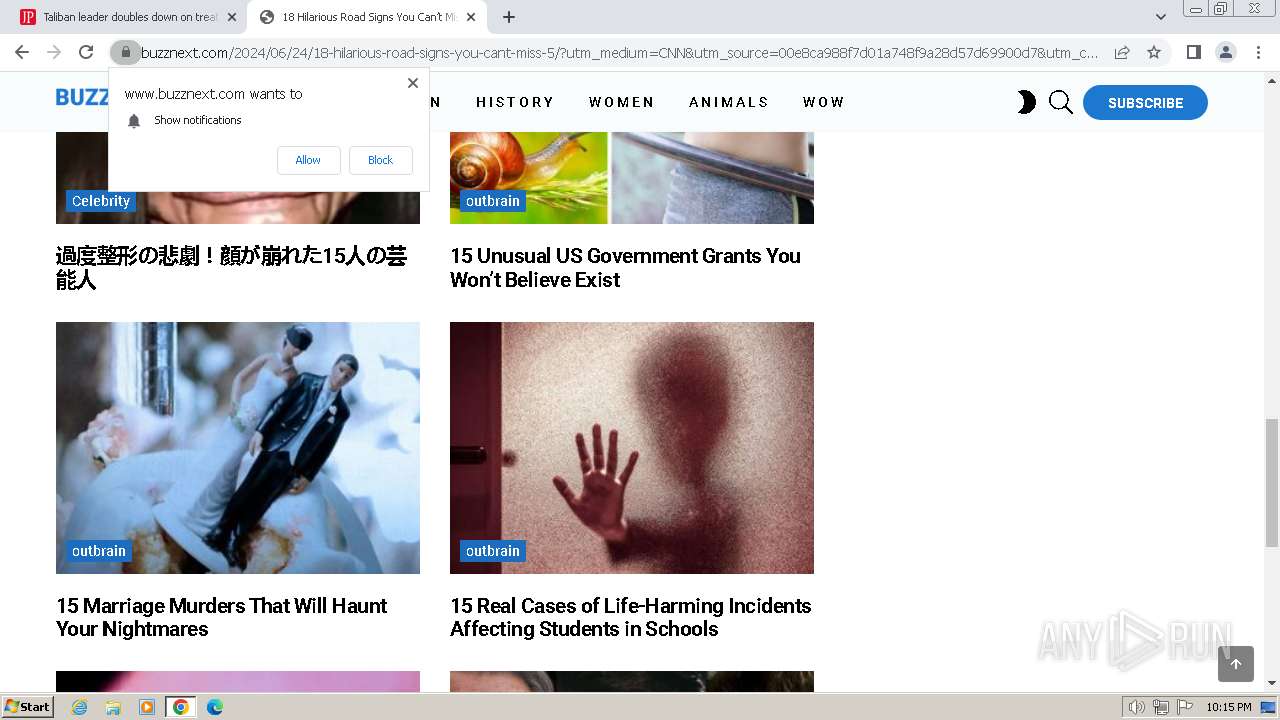Bookmark this tab with star icon
1280x720 pixels.
(x=1154, y=52)
